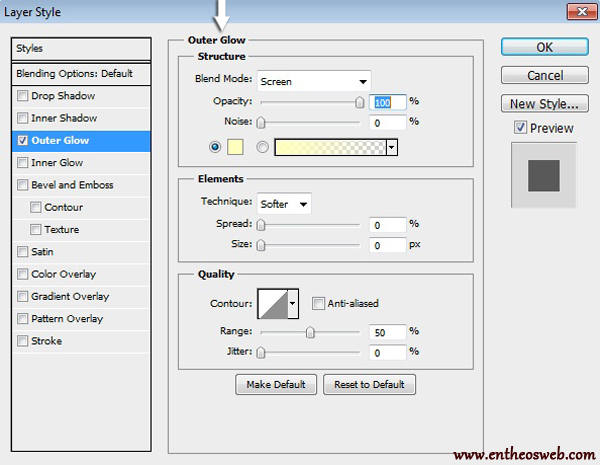Open the Contour picker dropdown arrow
The image size is (600, 465).
[x=293, y=303]
